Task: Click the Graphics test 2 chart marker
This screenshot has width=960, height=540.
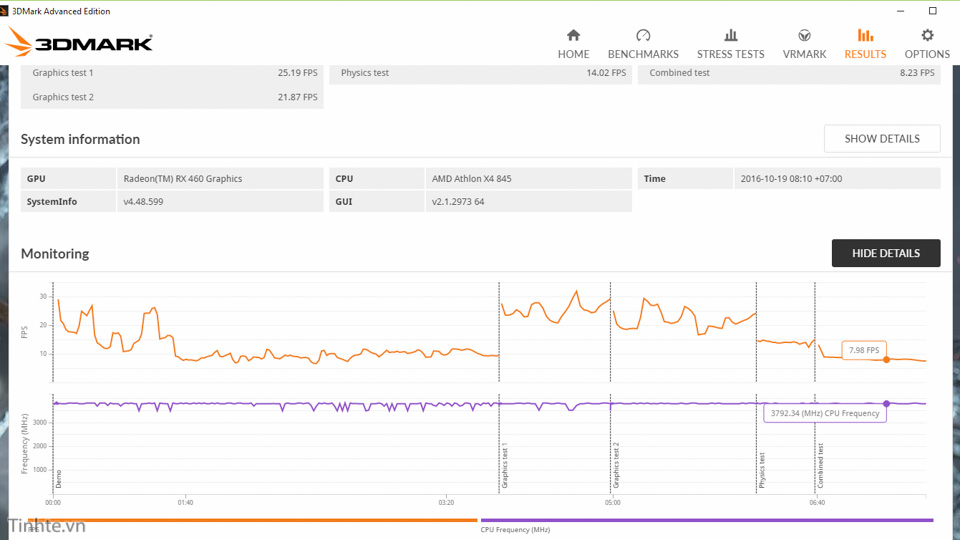Action: click(616, 465)
